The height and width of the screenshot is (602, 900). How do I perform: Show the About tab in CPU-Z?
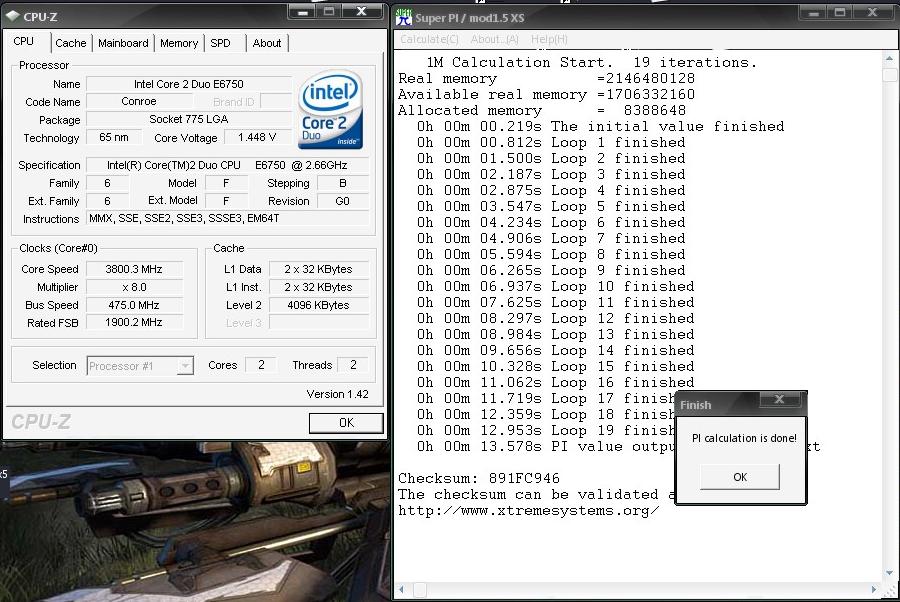[267, 43]
